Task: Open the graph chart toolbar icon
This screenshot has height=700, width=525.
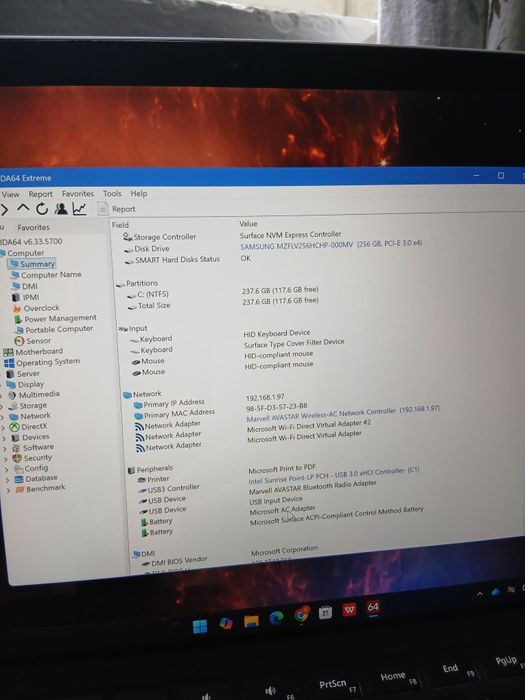Action: pyautogui.click(x=79, y=208)
